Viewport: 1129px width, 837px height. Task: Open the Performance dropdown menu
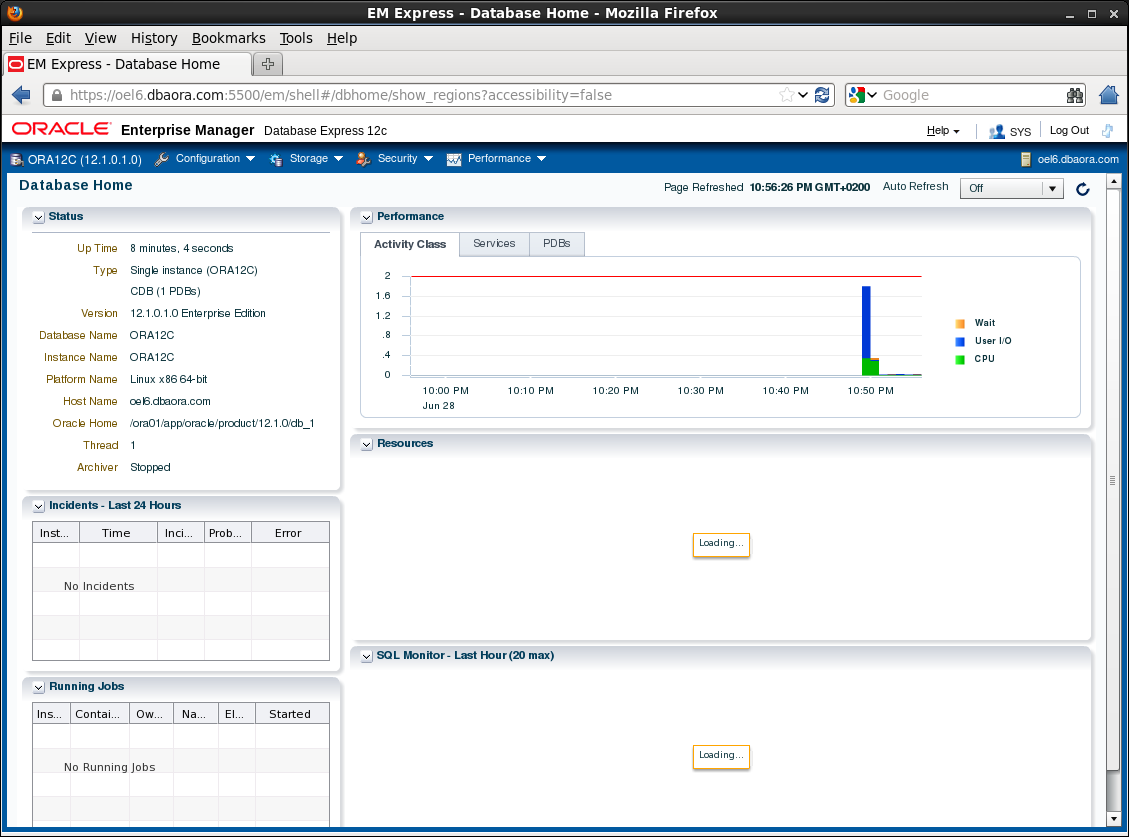(x=507, y=158)
